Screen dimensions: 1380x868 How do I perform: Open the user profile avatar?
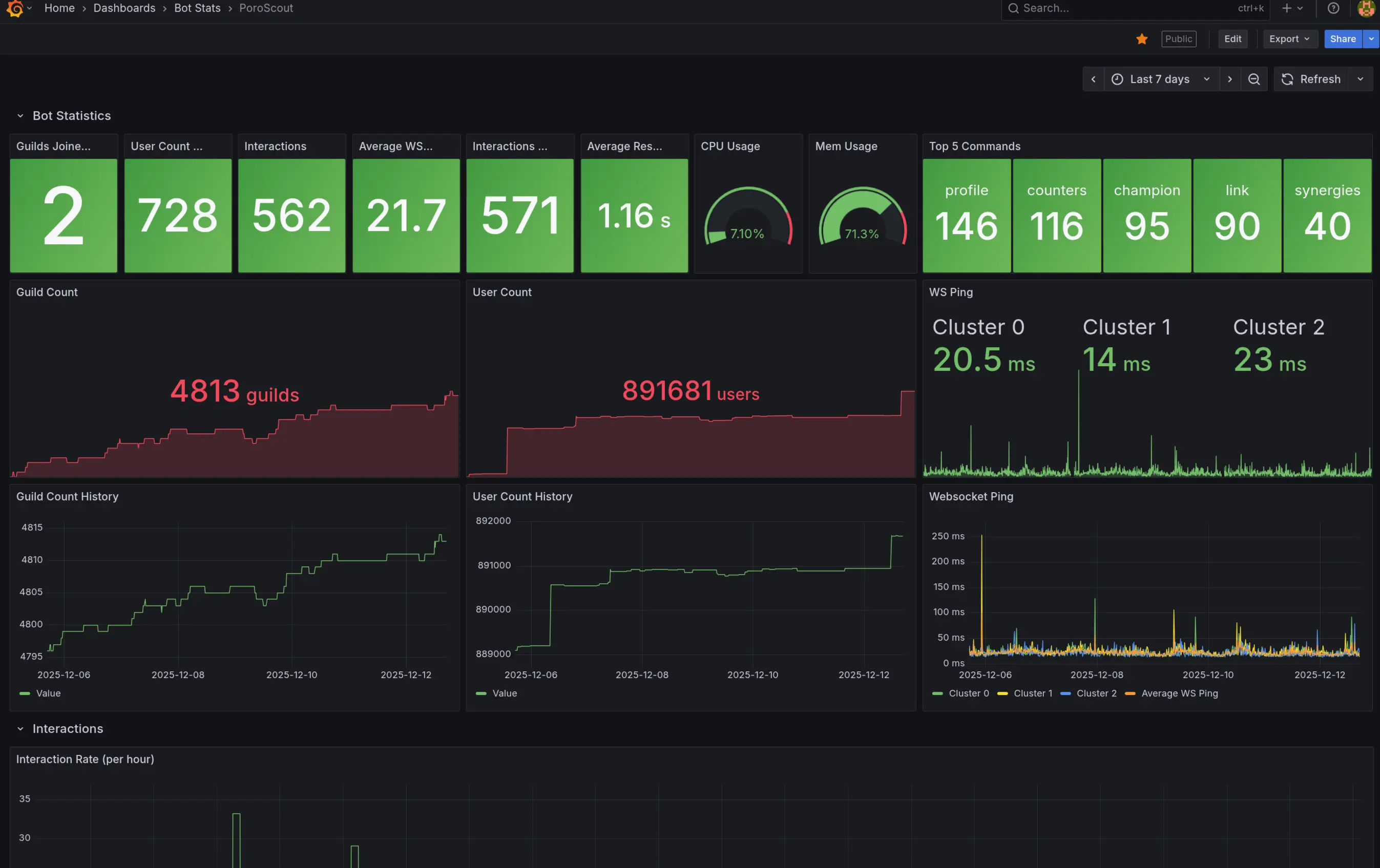click(x=1367, y=8)
